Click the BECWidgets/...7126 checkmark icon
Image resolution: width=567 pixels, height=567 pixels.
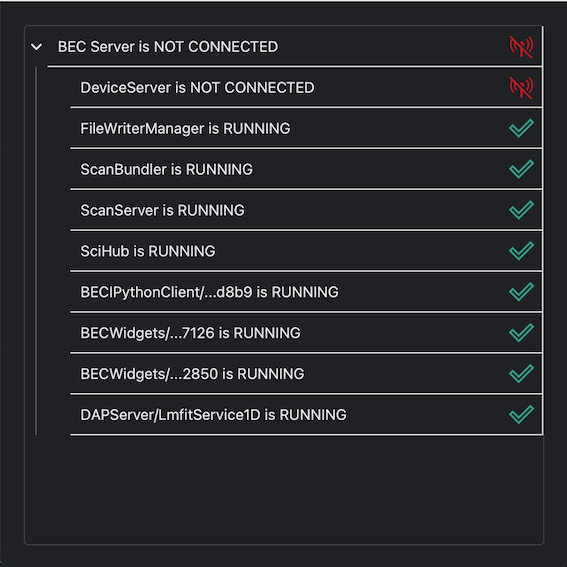[x=521, y=333]
